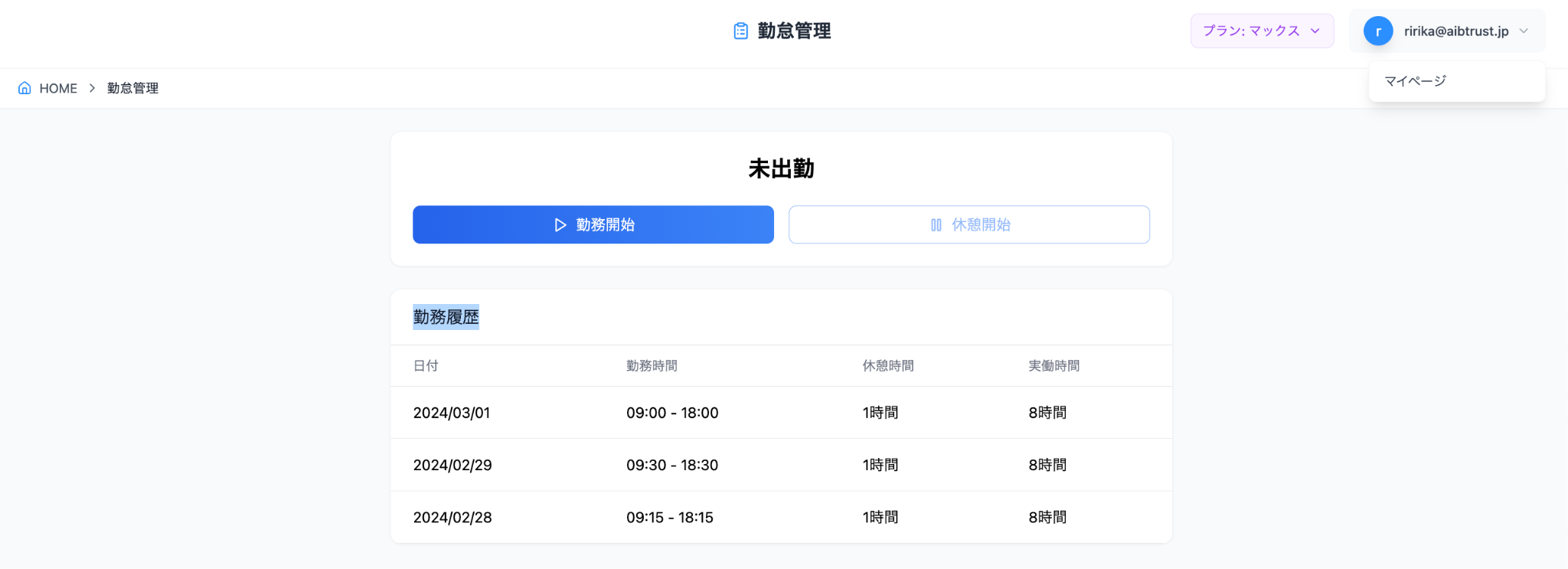Viewport: 1568px width, 569px height.
Task: Click the chevron inside the plan selector
Action: click(1315, 31)
